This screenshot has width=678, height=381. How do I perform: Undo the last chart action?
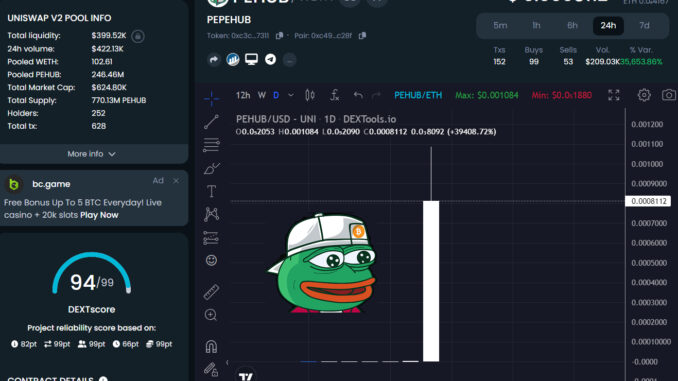click(358, 95)
